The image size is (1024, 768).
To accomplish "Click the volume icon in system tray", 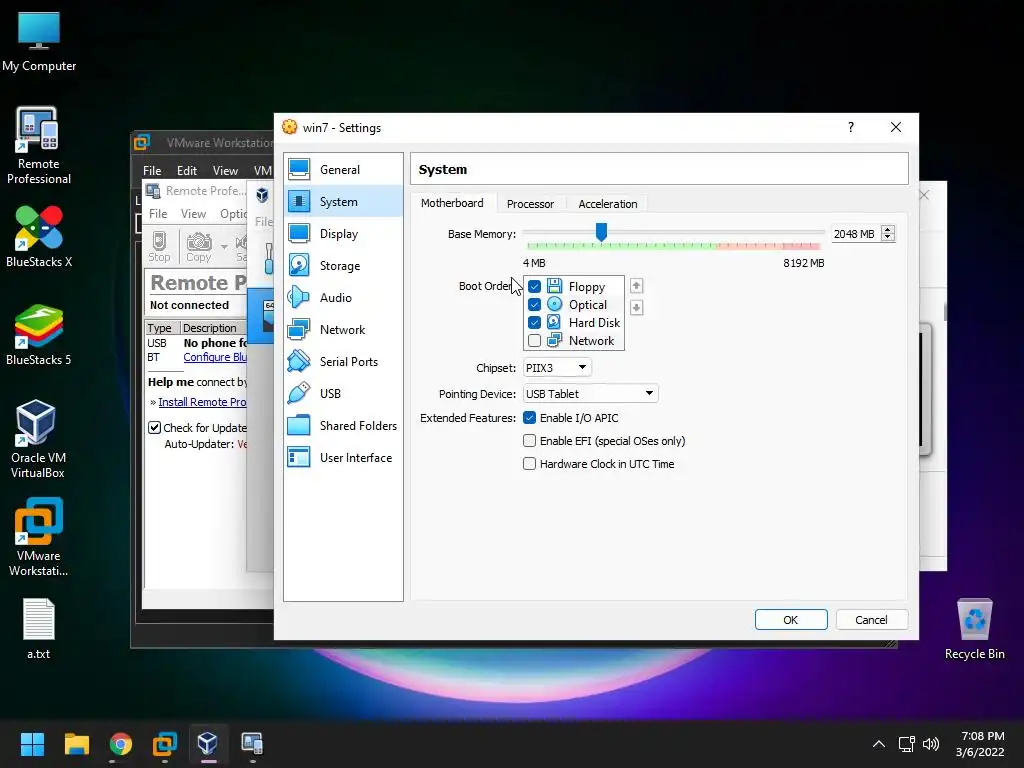I will point(931,744).
